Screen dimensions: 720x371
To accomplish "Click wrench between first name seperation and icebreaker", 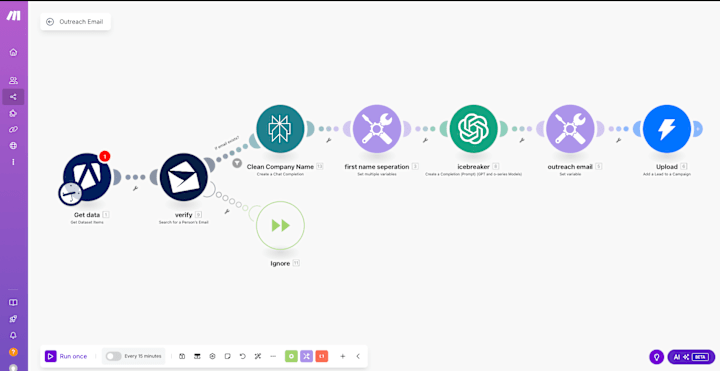I will [x=425, y=140].
